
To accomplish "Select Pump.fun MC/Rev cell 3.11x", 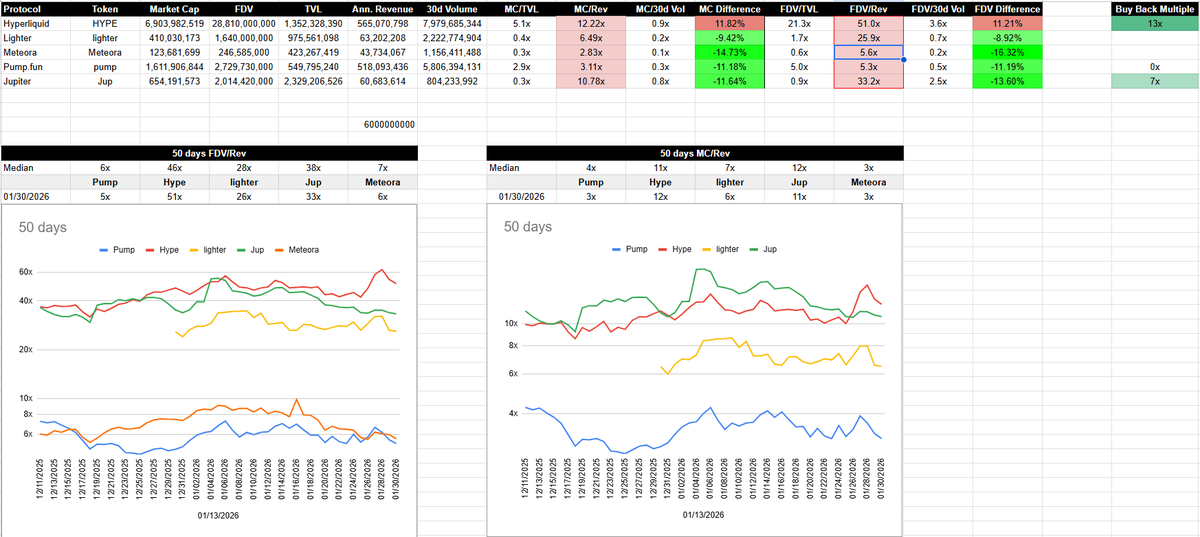I will pos(590,66).
